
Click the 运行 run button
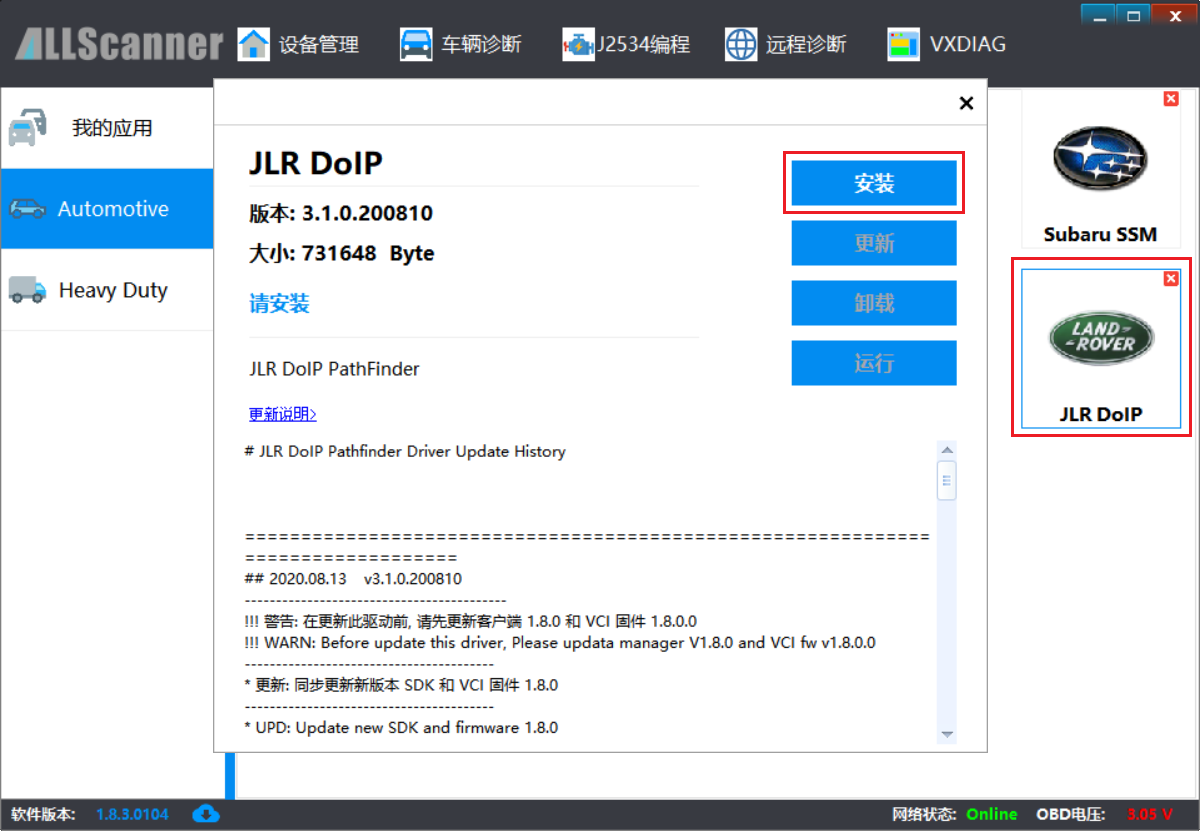pyautogui.click(x=874, y=363)
